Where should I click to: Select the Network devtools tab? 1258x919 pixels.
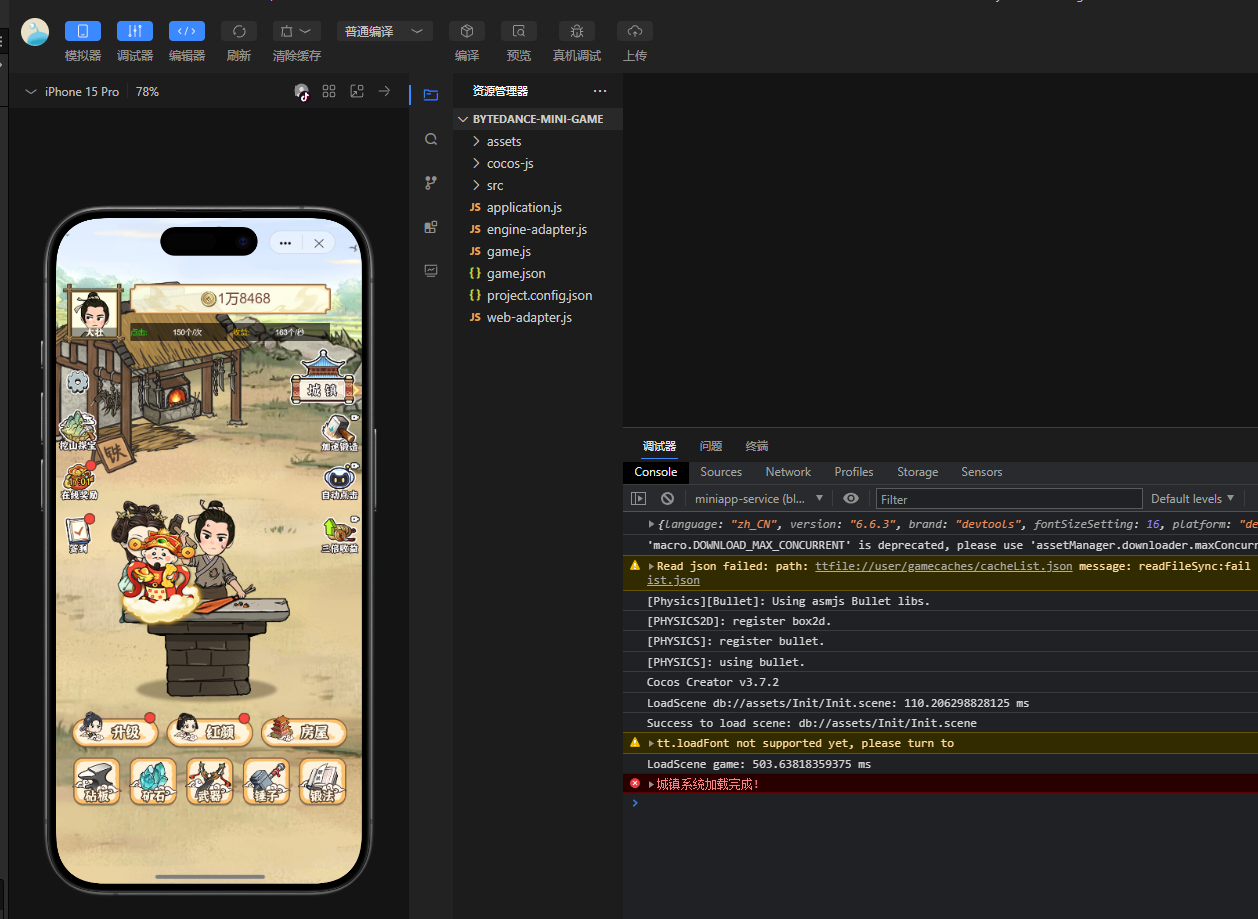[788, 472]
